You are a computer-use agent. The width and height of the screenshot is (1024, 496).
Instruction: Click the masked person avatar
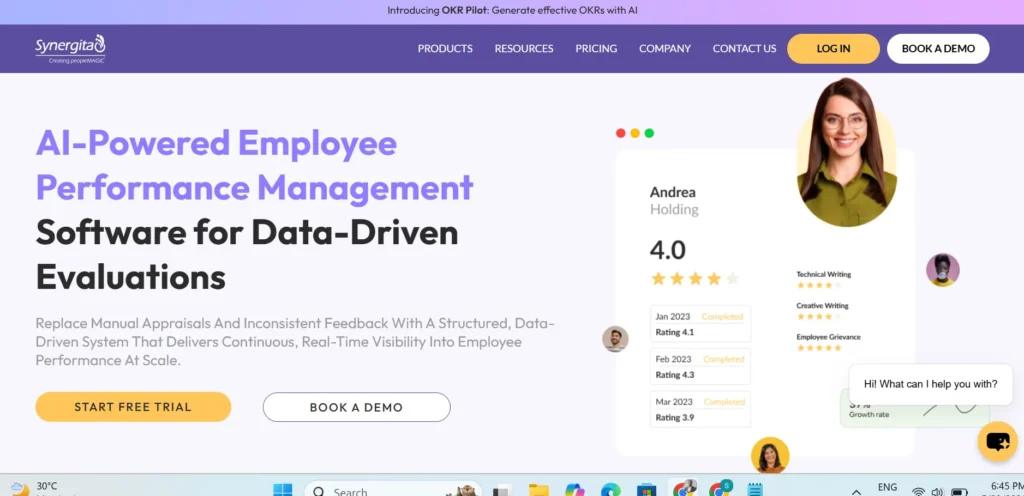coord(942,270)
